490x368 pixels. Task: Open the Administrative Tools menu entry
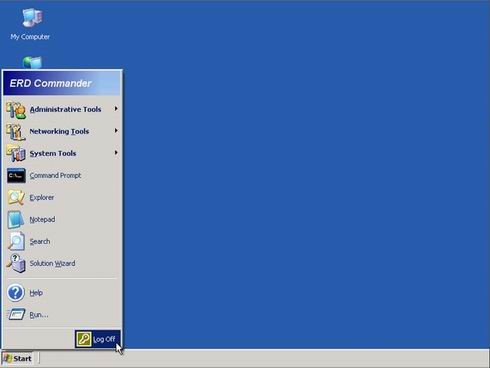click(62, 110)
